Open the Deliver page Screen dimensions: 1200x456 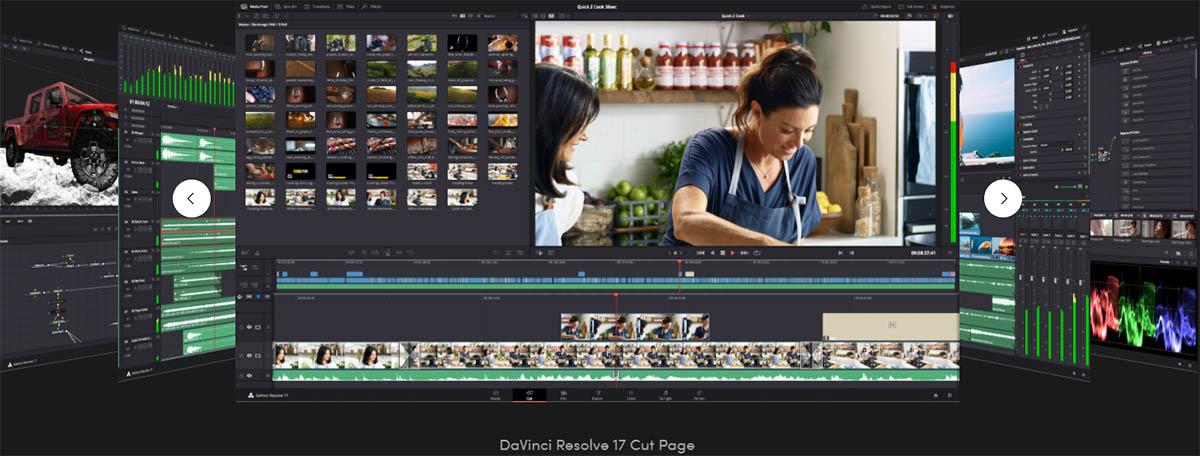(x=698, y=395)
